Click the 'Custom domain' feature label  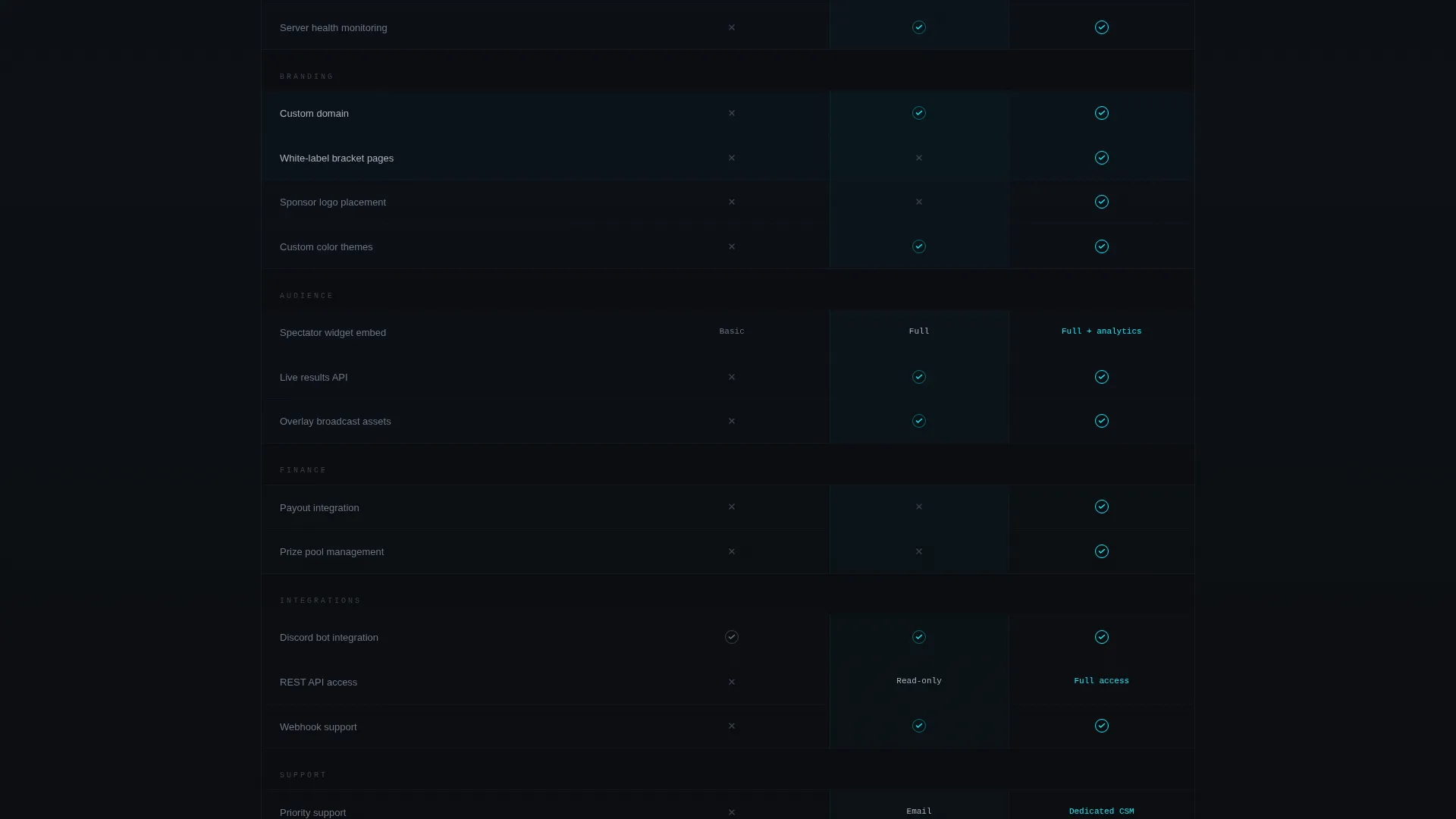[314, 114]
